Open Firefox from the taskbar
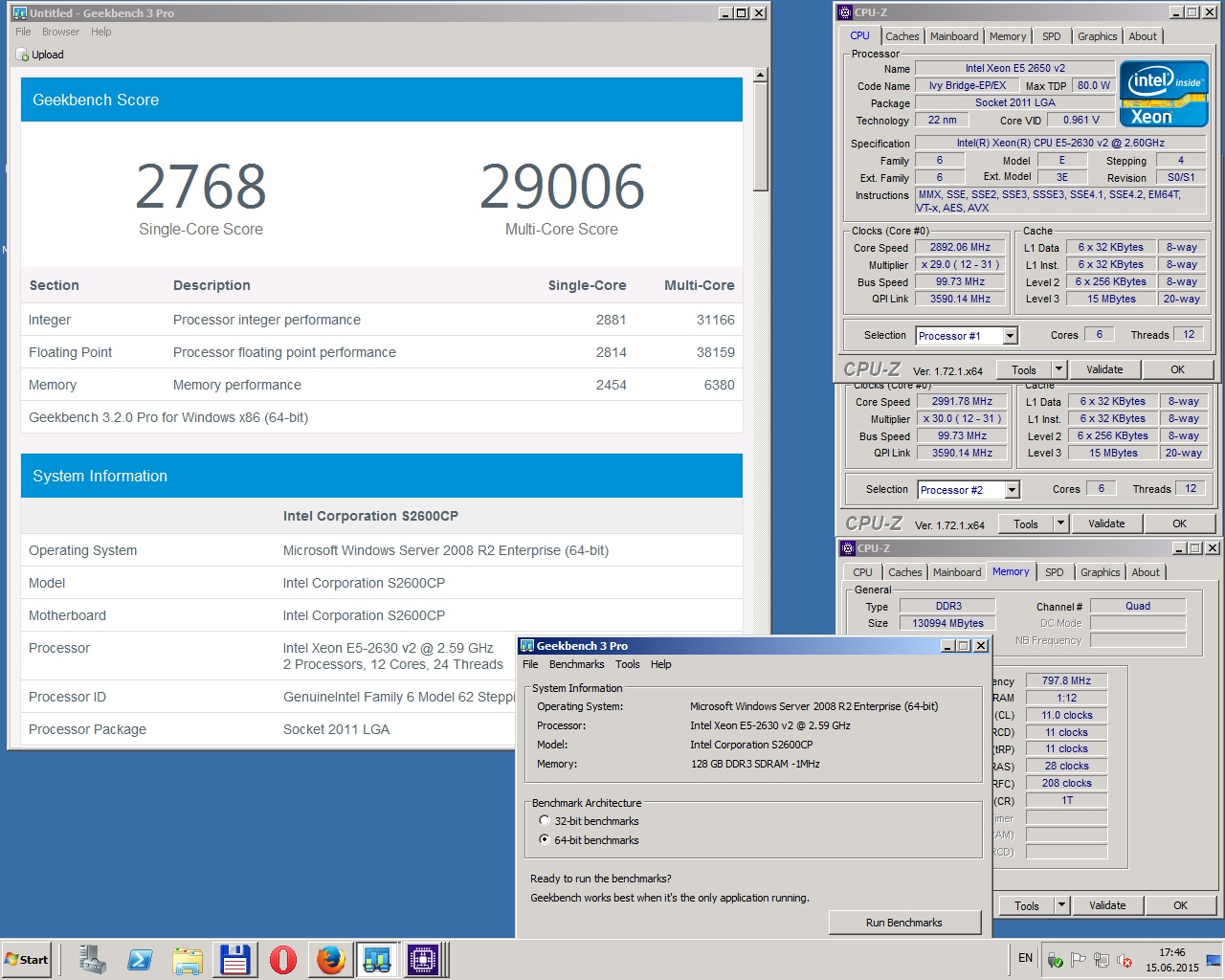 (x=331, y=959)
